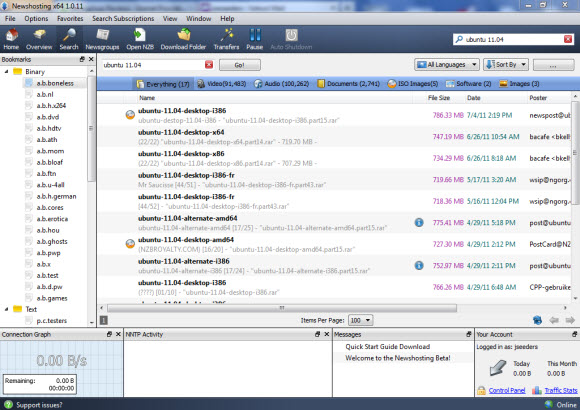Click the results list vertical scrollbar
Viewport: 580px width, 410px height.
tap(575, 152)
